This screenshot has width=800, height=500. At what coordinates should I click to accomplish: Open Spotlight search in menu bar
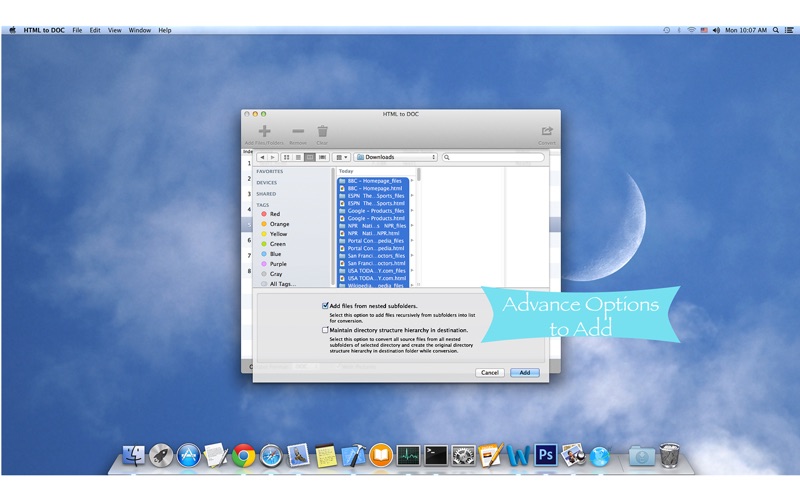(x=776, y=30)
